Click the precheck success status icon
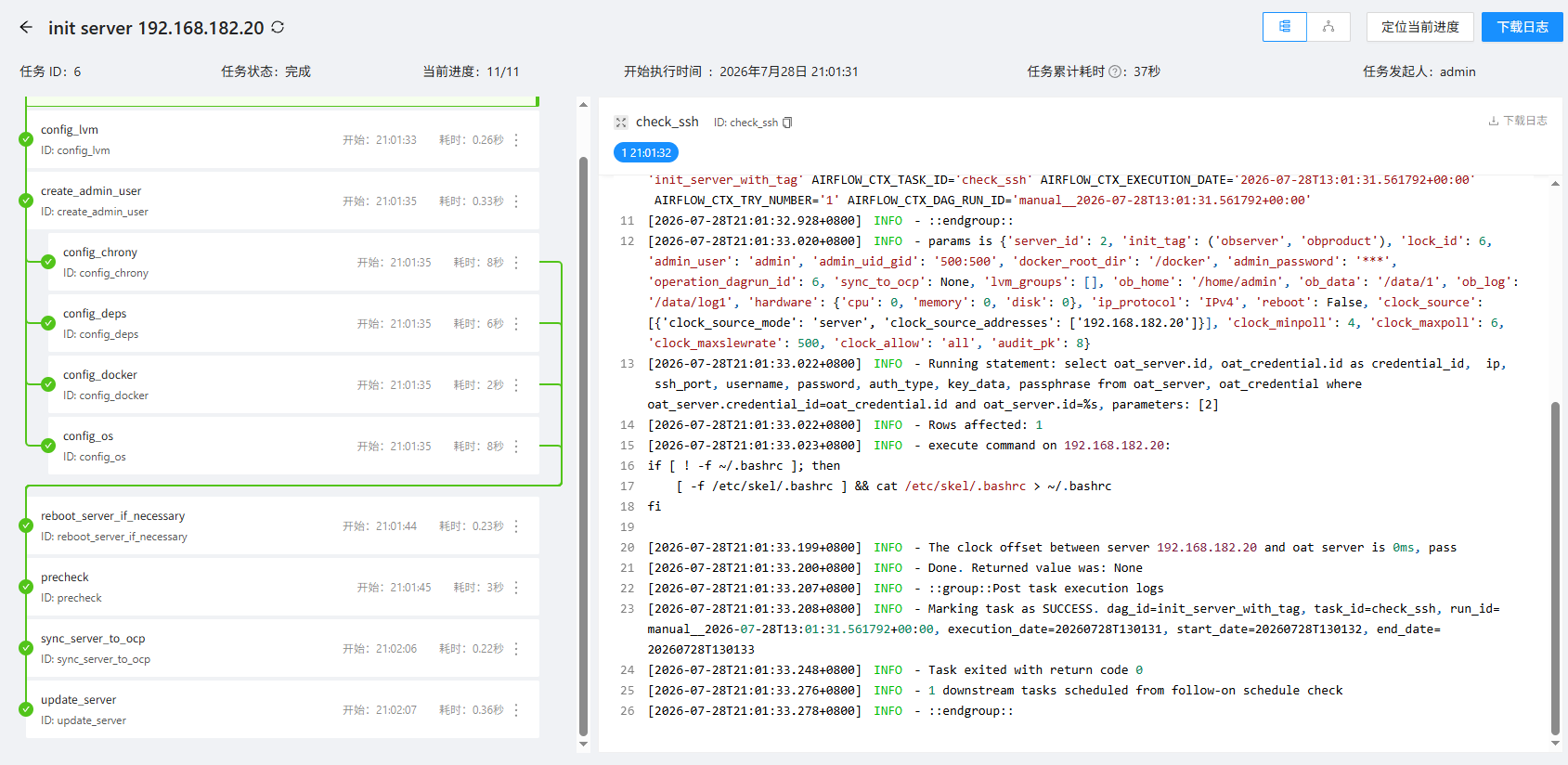The height and width of the screenshot is (765, 1568). [x=26, y=587]
